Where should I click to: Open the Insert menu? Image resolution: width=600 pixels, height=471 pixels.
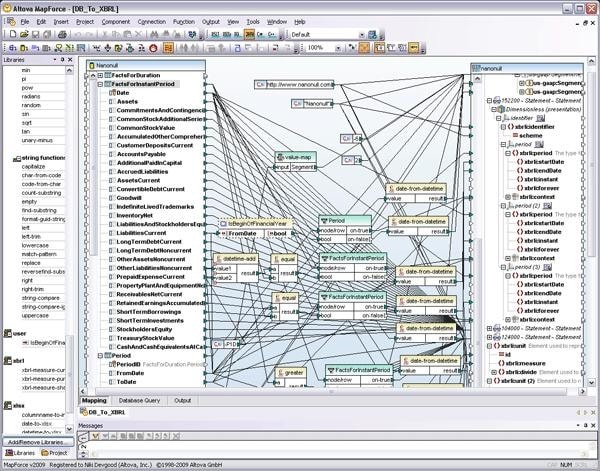pyautogui.click(x=61, y=22)
